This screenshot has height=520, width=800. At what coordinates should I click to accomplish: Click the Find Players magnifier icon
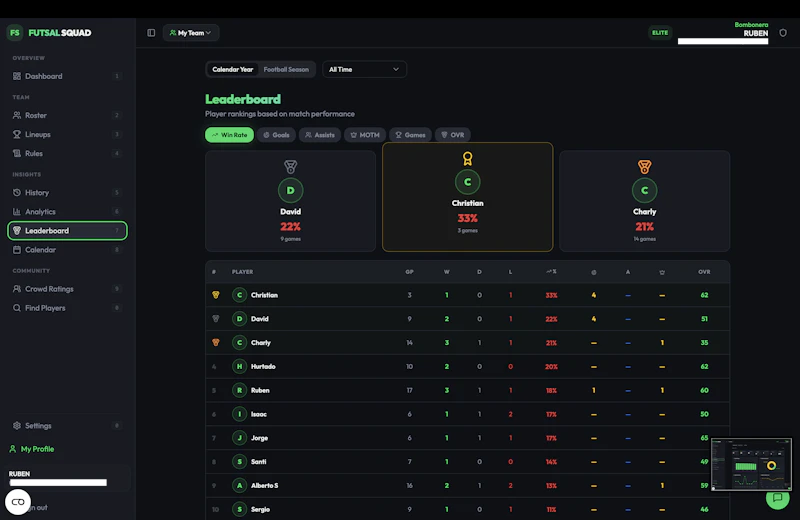pos(17,308)
